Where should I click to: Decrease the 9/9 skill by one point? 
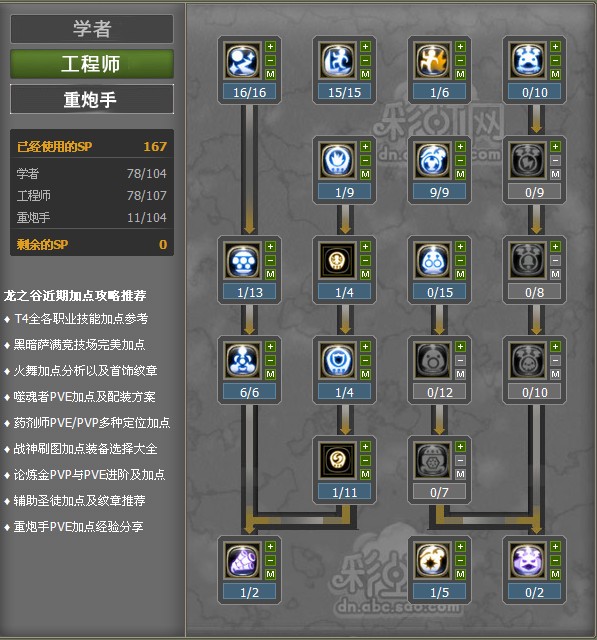[460, 160]
